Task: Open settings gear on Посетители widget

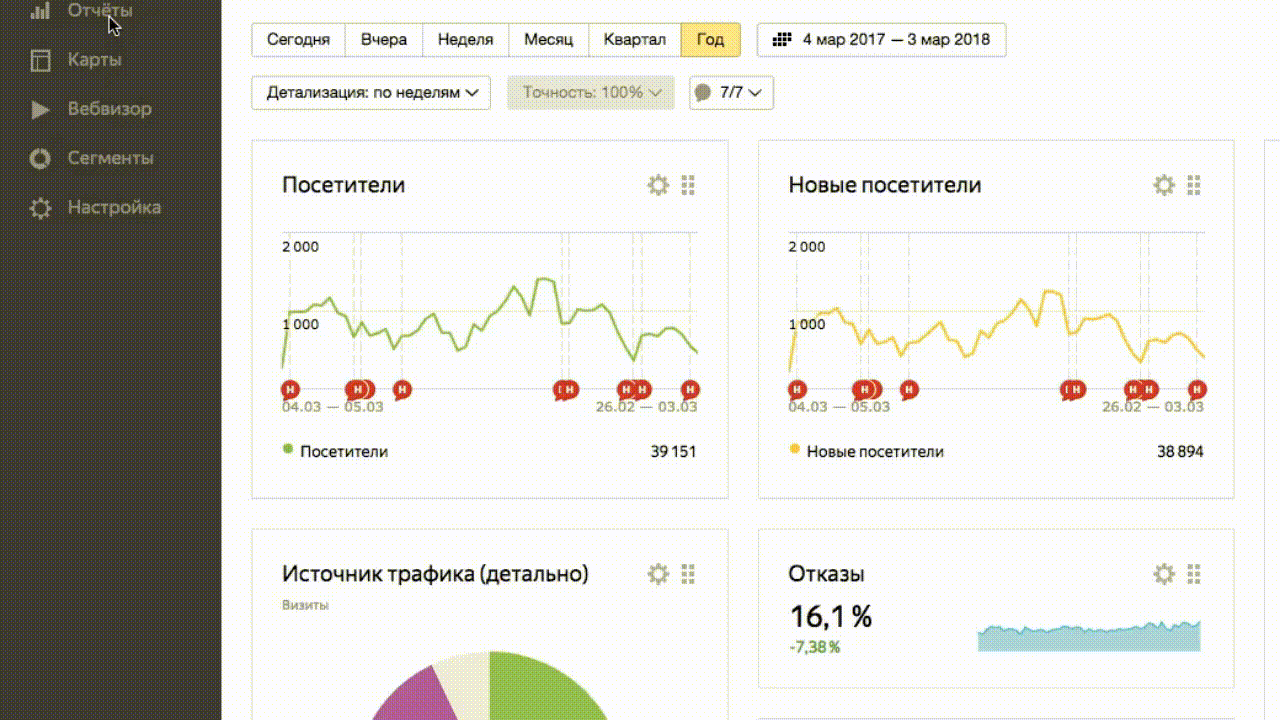Action: tap(658, 185)
